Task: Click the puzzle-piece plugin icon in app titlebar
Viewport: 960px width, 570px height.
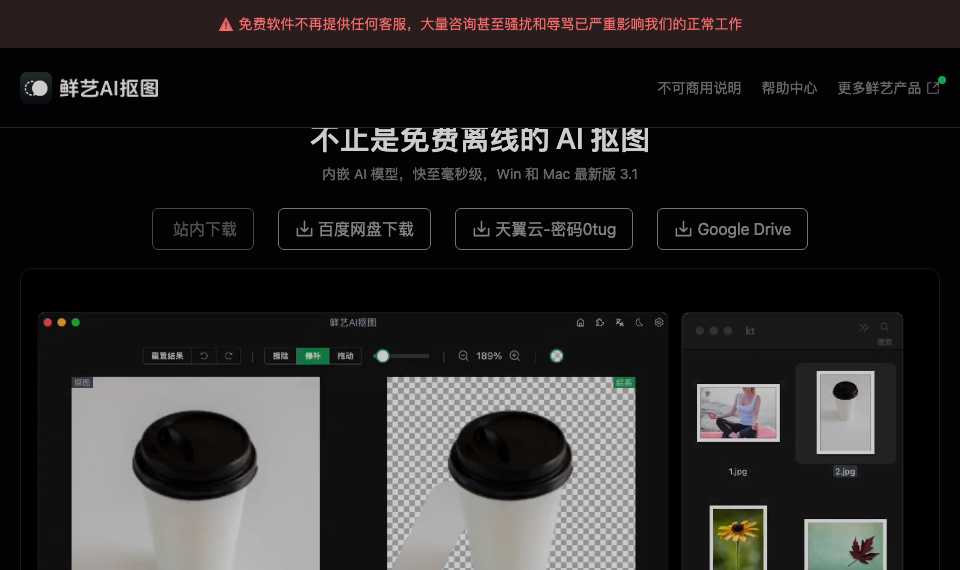Action: click(600, 323)
